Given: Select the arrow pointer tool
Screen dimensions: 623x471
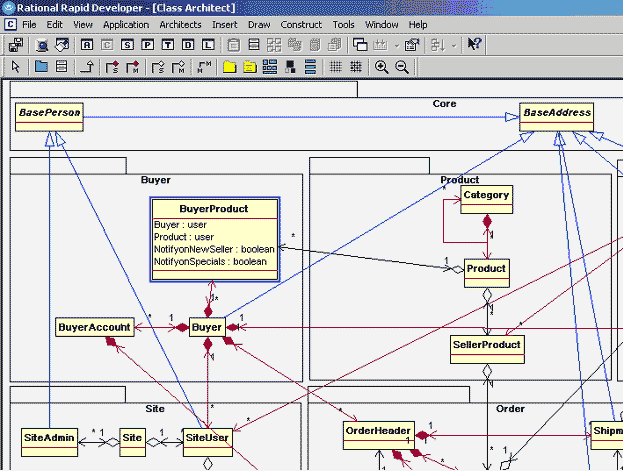Looking at the screenshot, I should tap(16, 67).
